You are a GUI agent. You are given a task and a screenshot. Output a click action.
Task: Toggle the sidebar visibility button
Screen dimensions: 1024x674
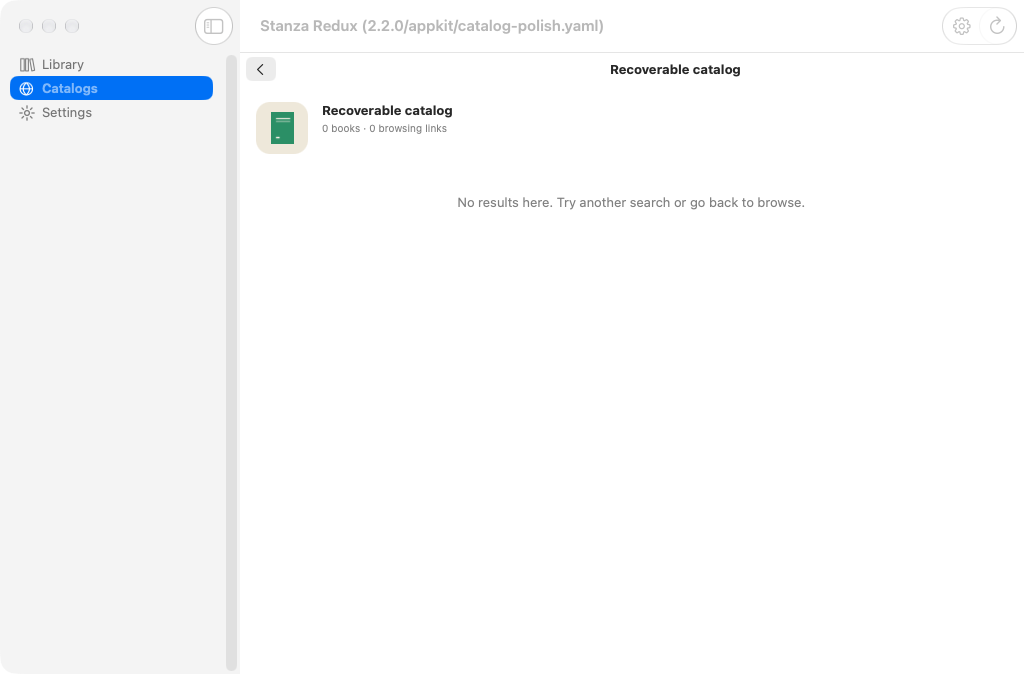pos(214,26)
